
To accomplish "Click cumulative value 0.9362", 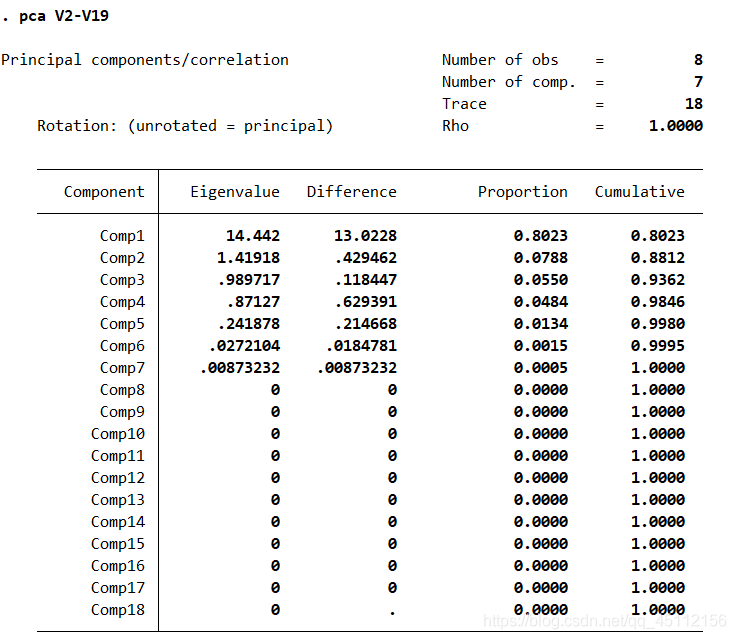I will [658, 280].
